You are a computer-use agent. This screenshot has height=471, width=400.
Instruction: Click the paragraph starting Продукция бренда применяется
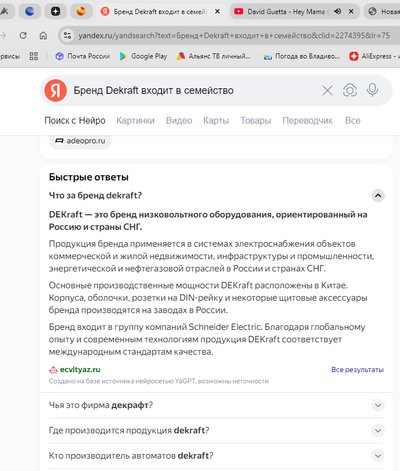click(x=211, y=256)
